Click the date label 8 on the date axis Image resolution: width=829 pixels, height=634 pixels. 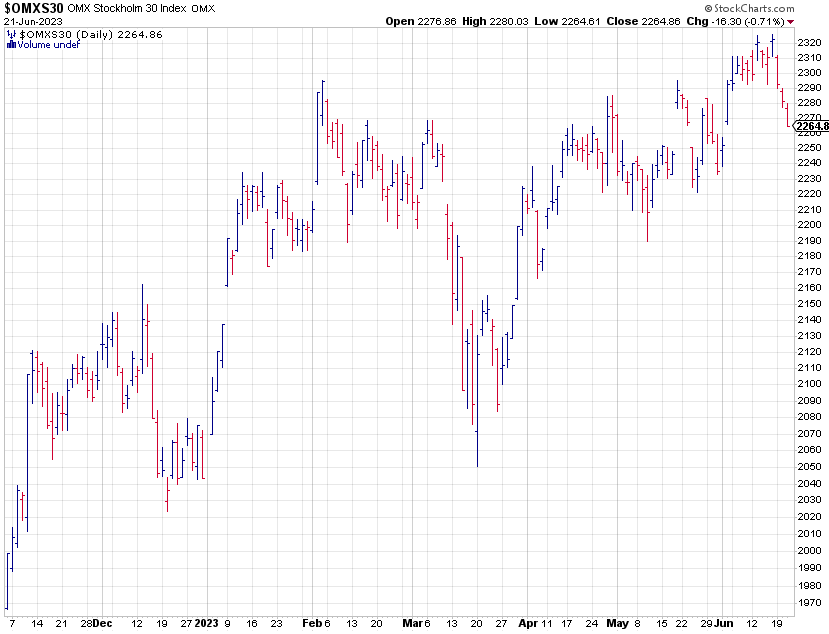pos(637,623)
